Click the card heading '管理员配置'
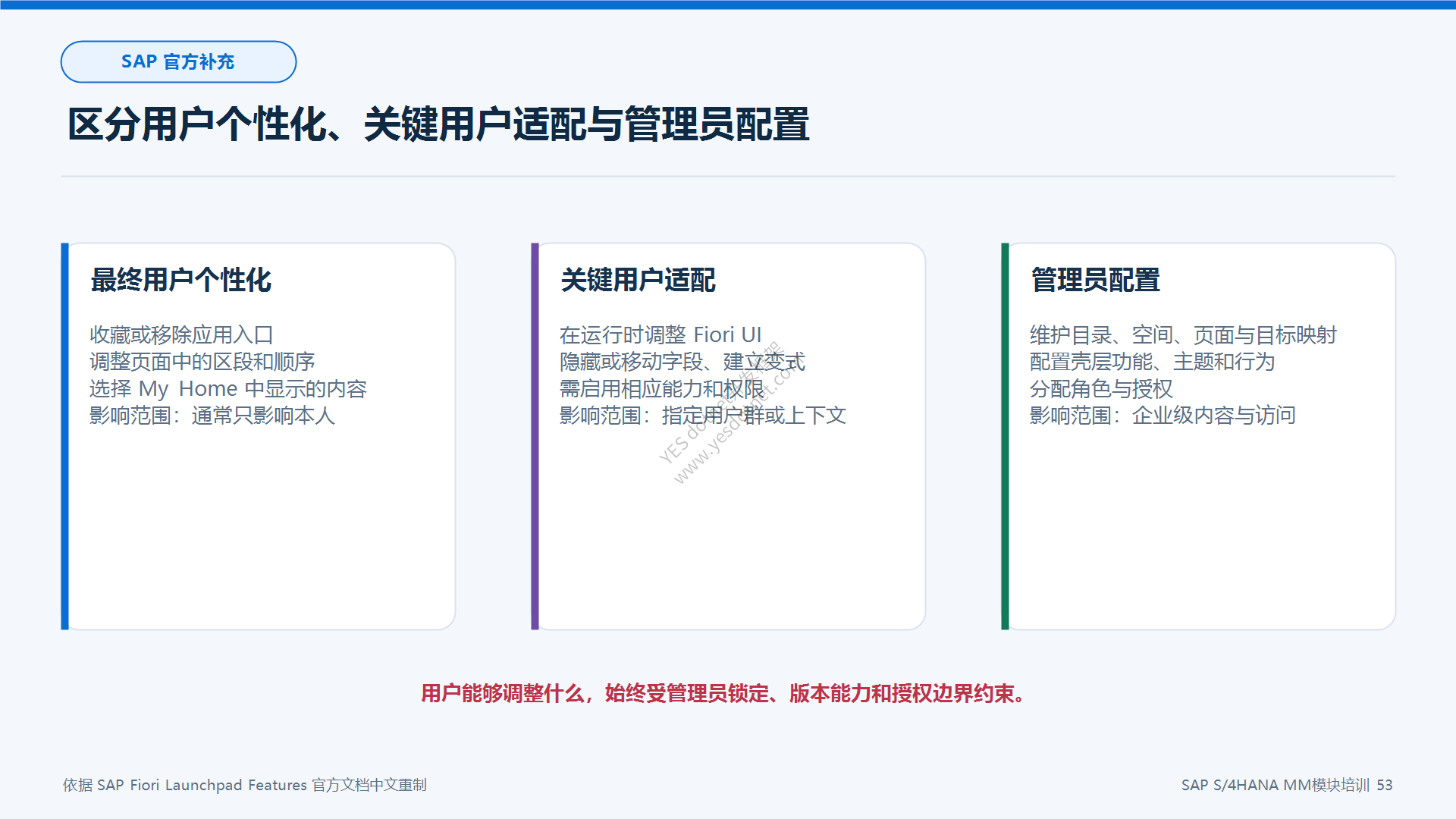This screenshot has height=819, width=1456. (1095, 280)
